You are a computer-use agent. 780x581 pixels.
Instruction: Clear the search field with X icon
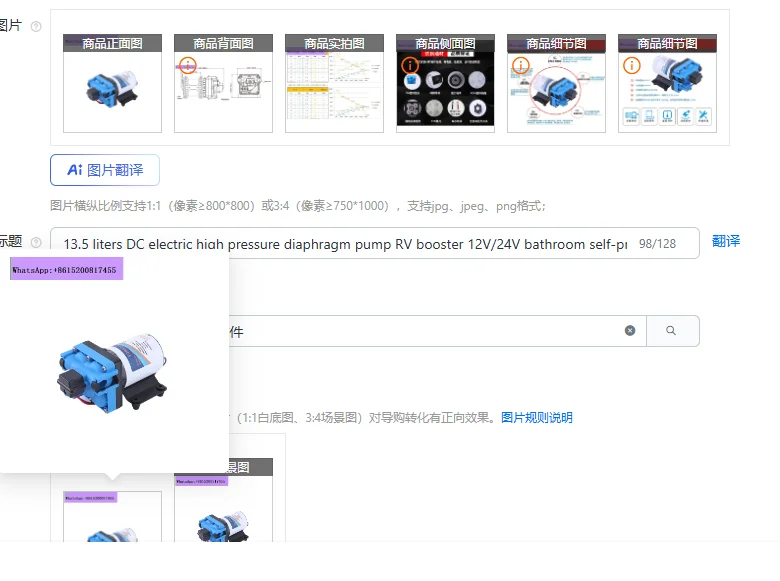click(x=630, y=331)
